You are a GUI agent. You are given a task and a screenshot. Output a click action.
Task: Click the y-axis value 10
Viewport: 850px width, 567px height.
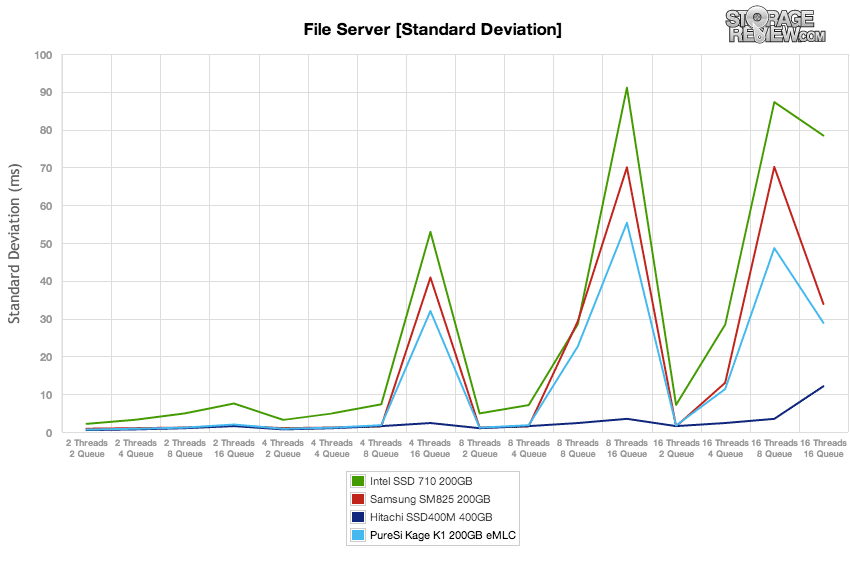[46, 395]
